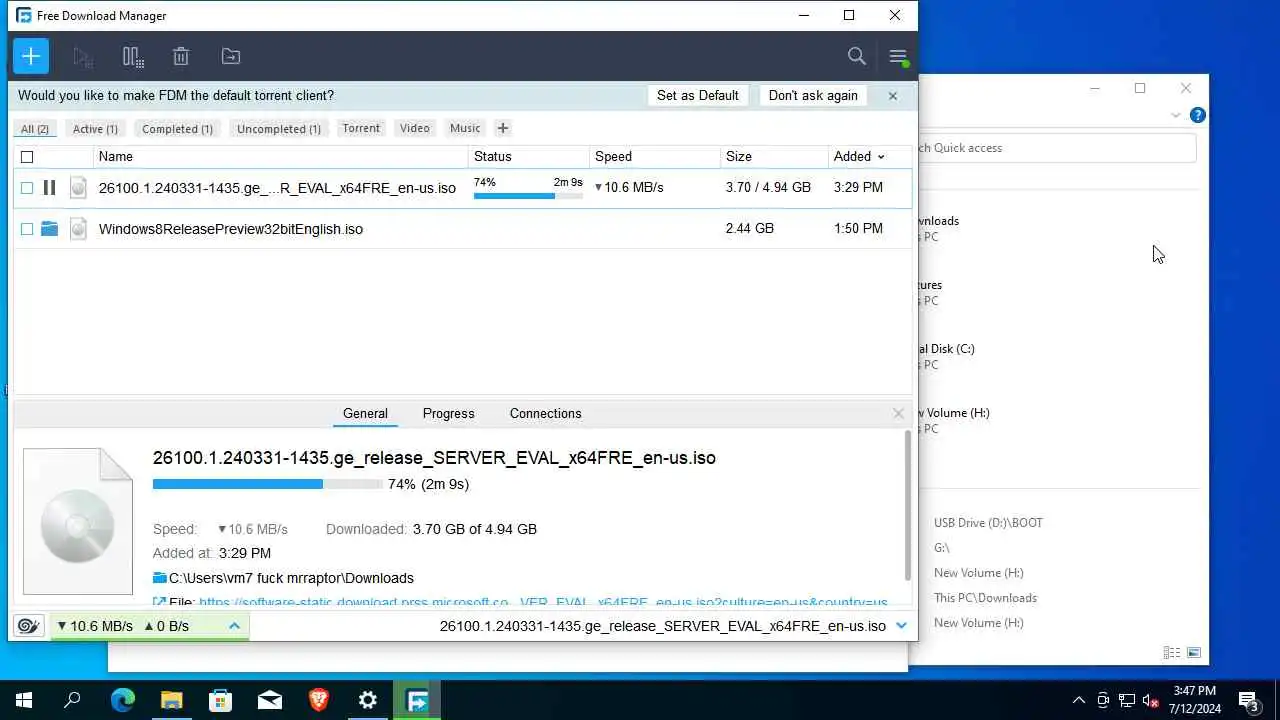The height and width of the screenshot is (720, 1280).
Task: Dismiss the default torrent client banner
Action: [x=893, y=96]
